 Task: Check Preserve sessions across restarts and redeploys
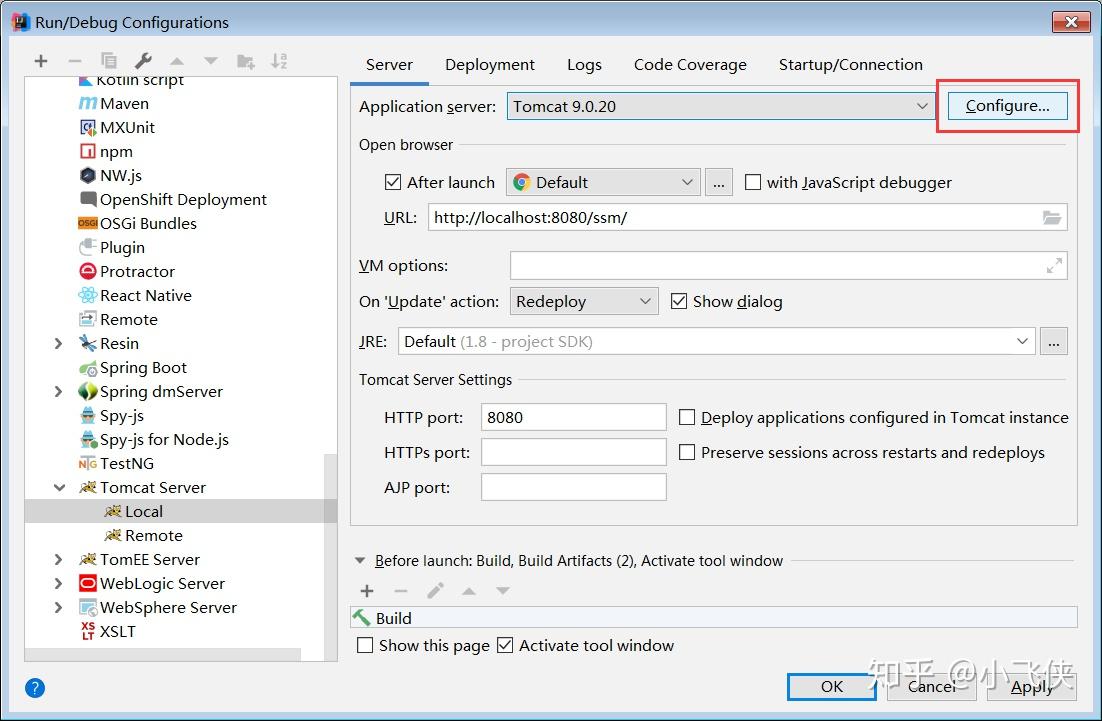pyautogui.click(x=687, y=453)
